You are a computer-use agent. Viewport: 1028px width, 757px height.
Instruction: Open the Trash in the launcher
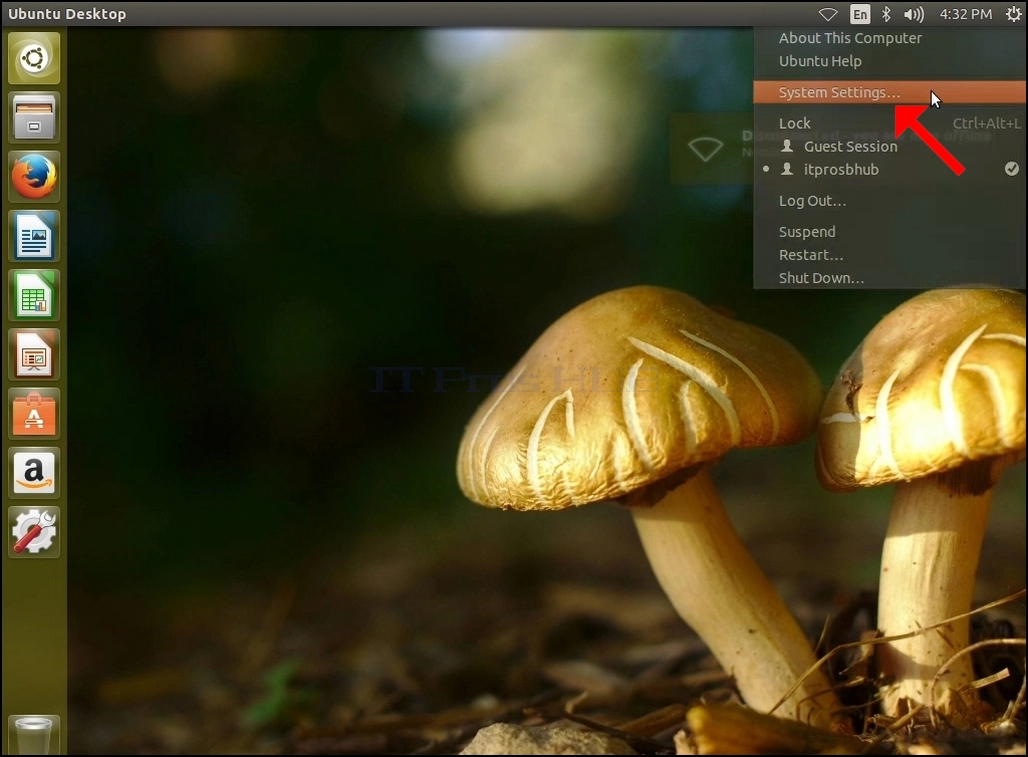[x=34, y=735]
